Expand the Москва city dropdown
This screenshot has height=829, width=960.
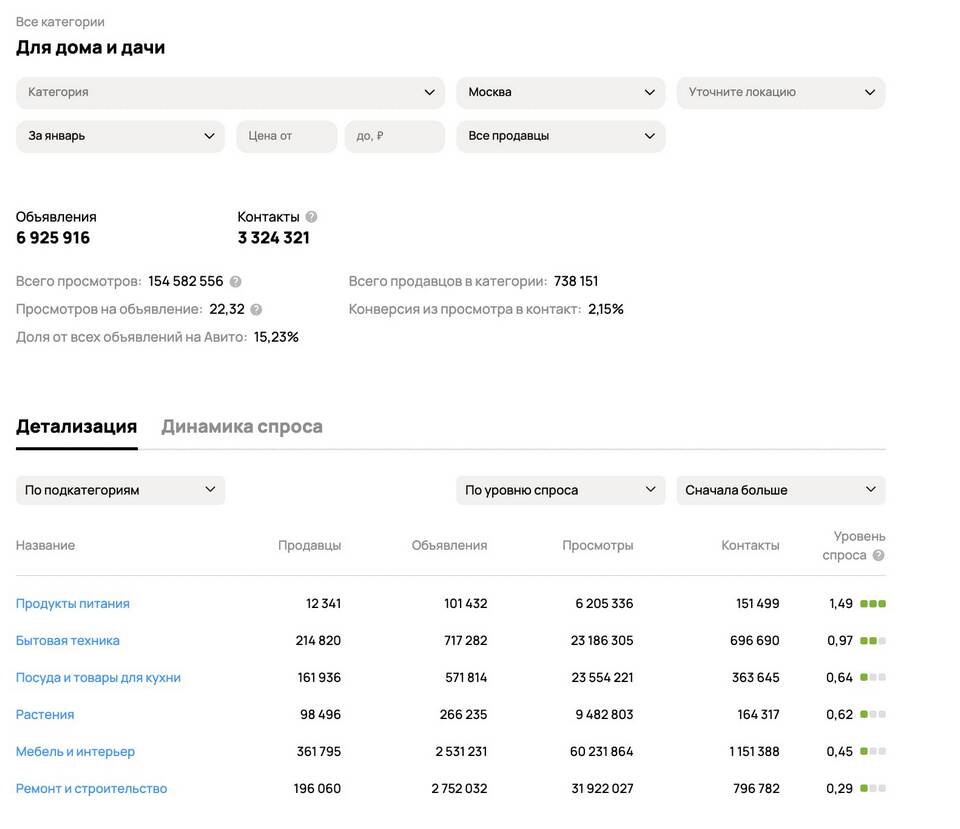pos(560,92)
